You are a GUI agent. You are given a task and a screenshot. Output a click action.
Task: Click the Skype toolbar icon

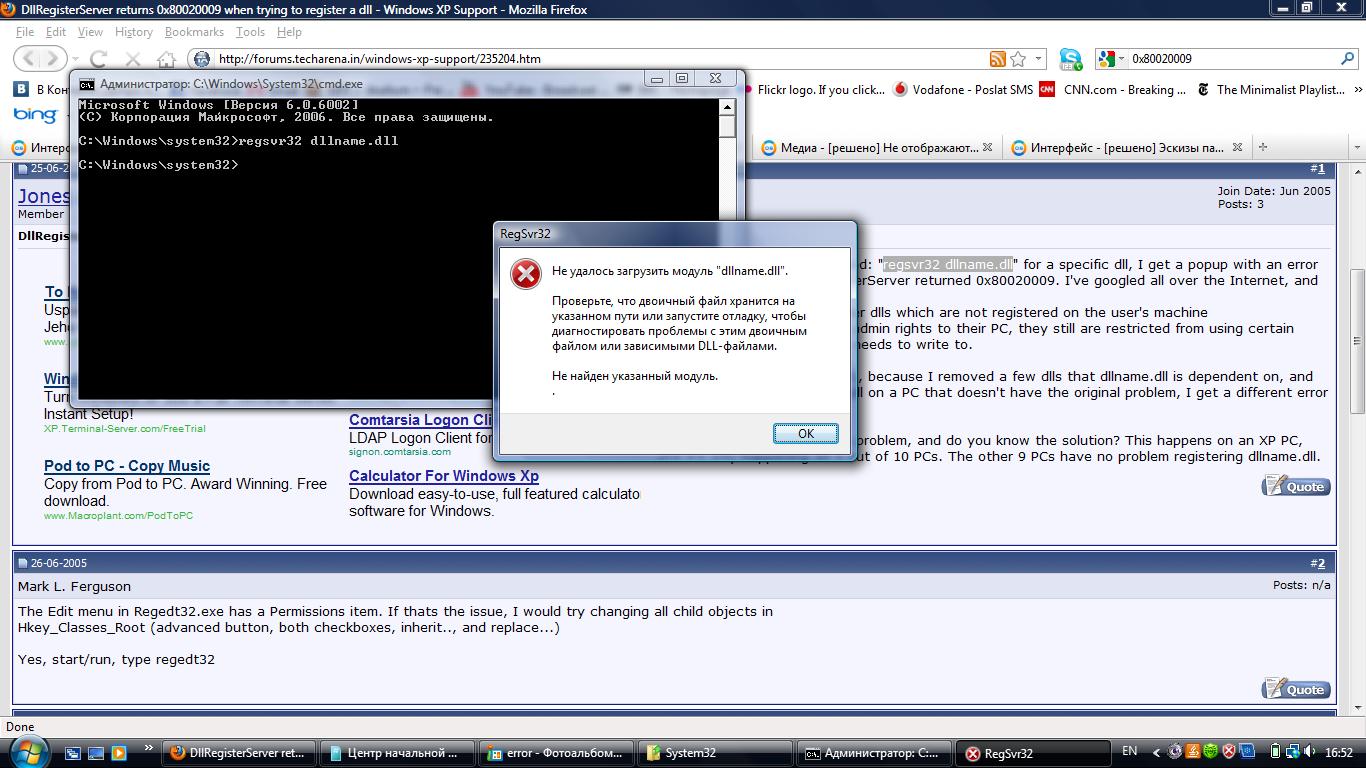[1070, 59]
